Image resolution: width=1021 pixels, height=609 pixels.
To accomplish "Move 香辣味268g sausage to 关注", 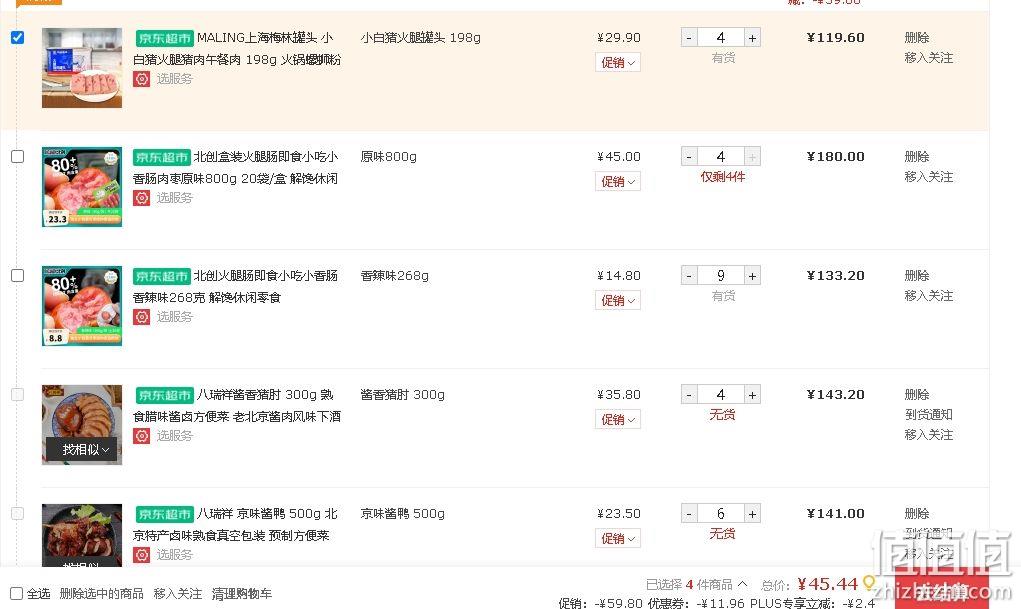I will pyautogui.click(x=929, y=296).
